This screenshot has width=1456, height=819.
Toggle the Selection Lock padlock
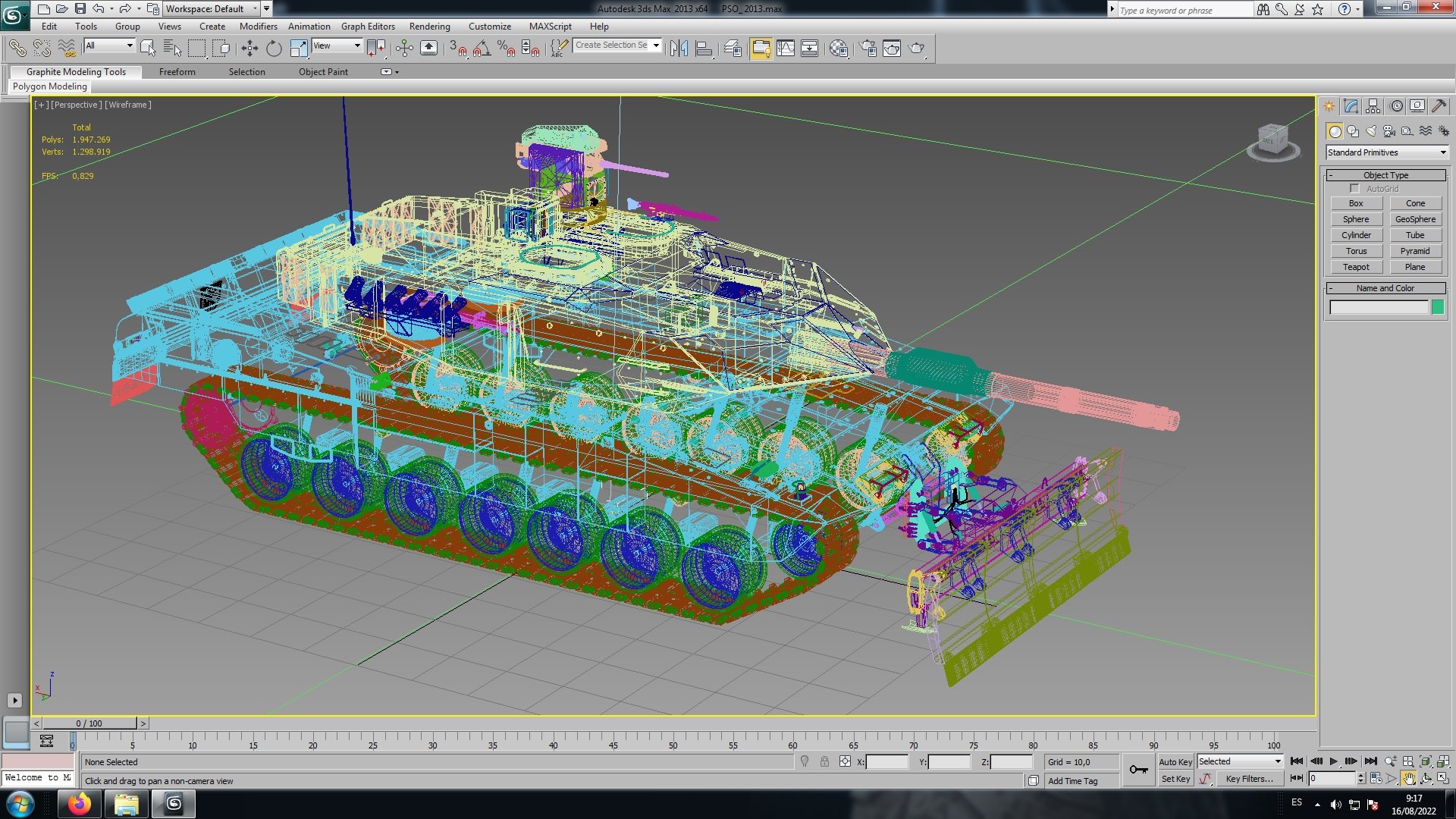(824, 761)
